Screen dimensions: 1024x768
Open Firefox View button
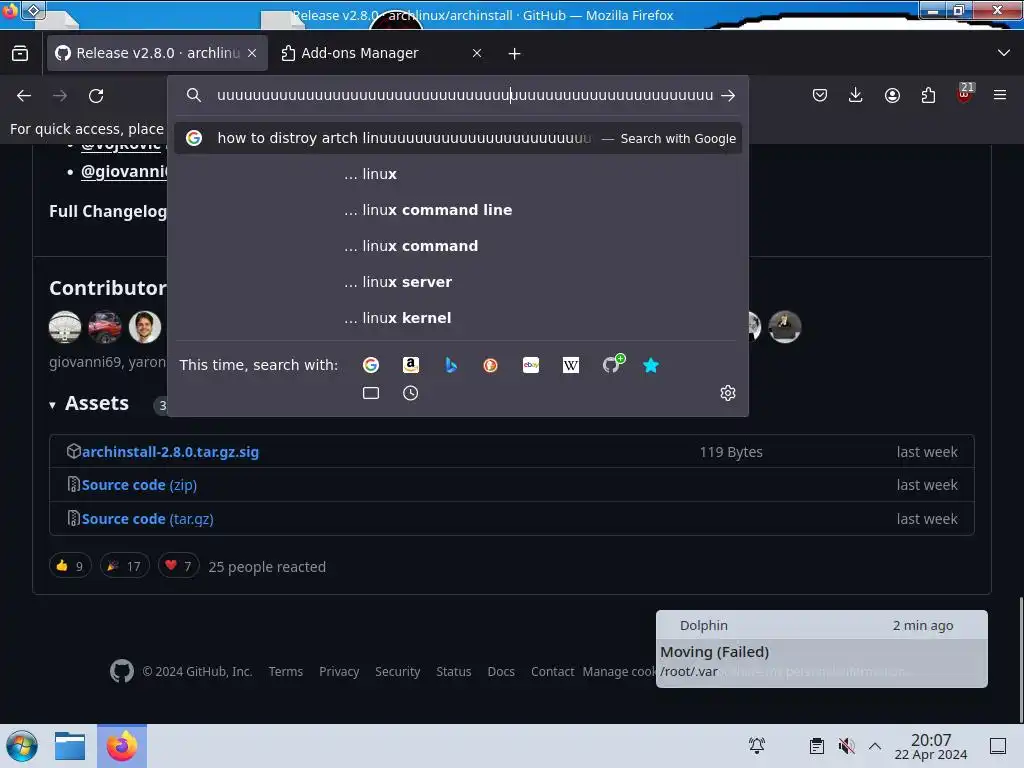20,54
